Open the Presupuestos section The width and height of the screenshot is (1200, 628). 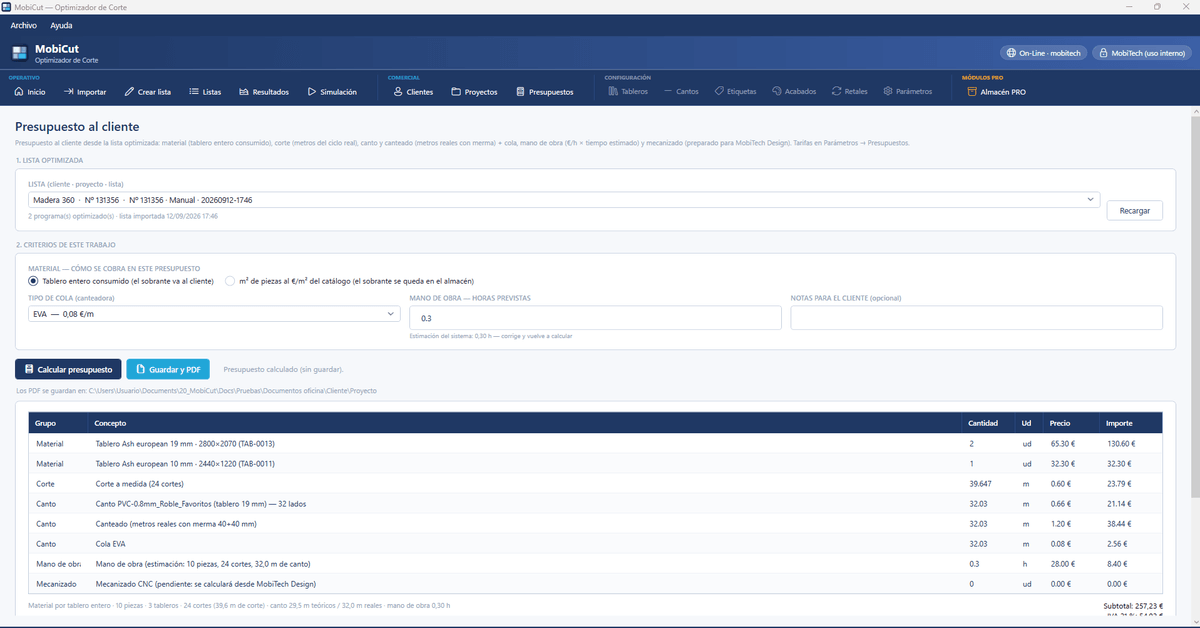coord(545,91)
